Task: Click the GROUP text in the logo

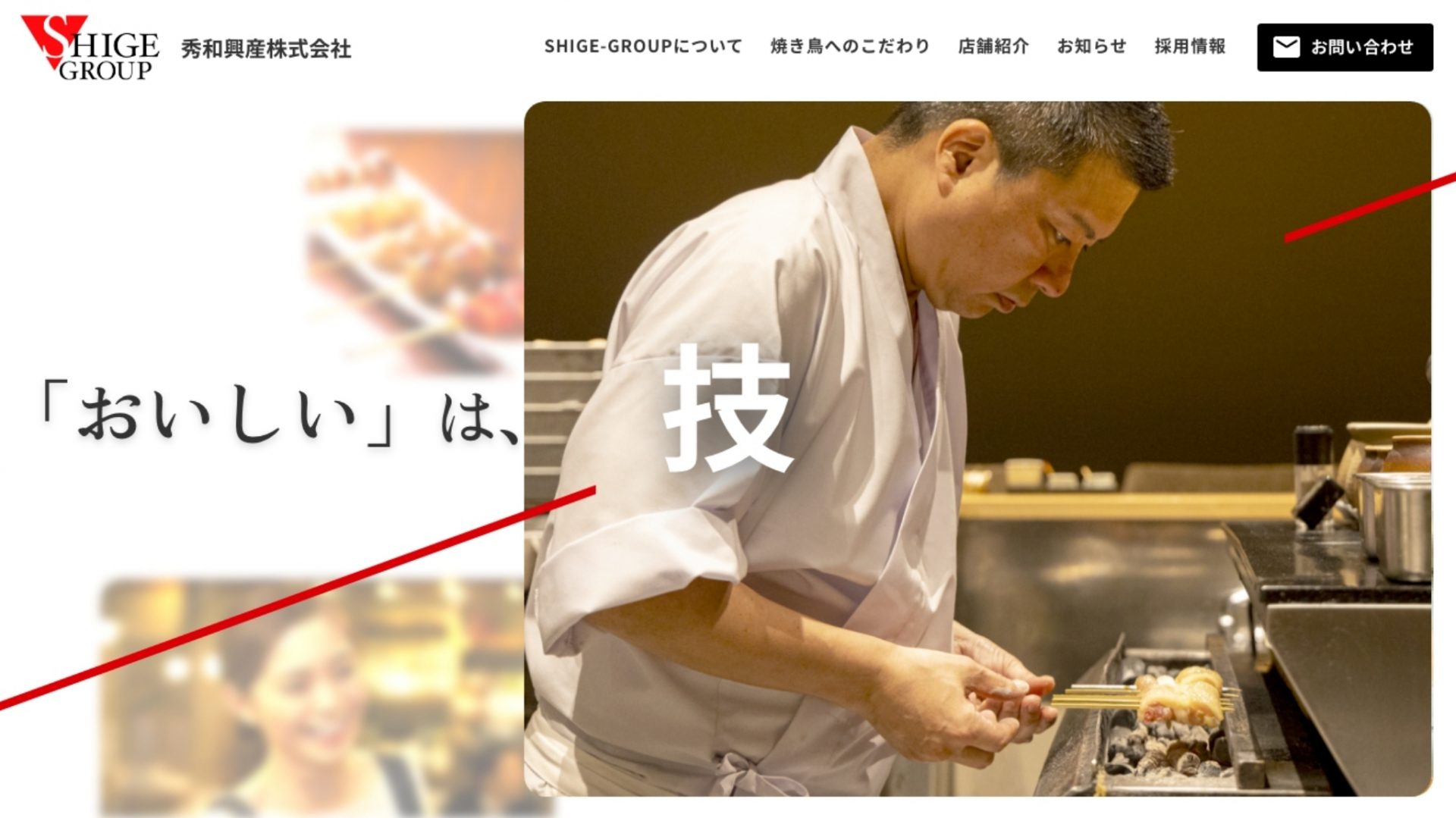Action: pos(105,71)
